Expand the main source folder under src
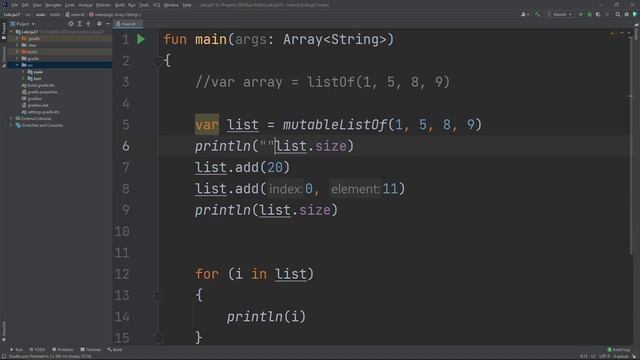 23,72
